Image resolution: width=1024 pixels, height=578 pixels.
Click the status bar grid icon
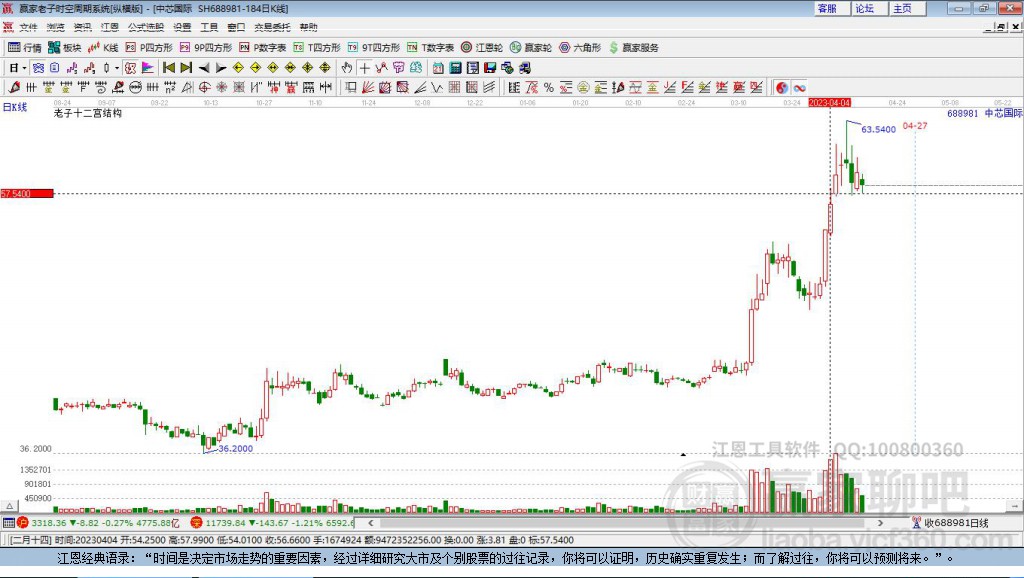pyautogui.click(x=8, y=522)
